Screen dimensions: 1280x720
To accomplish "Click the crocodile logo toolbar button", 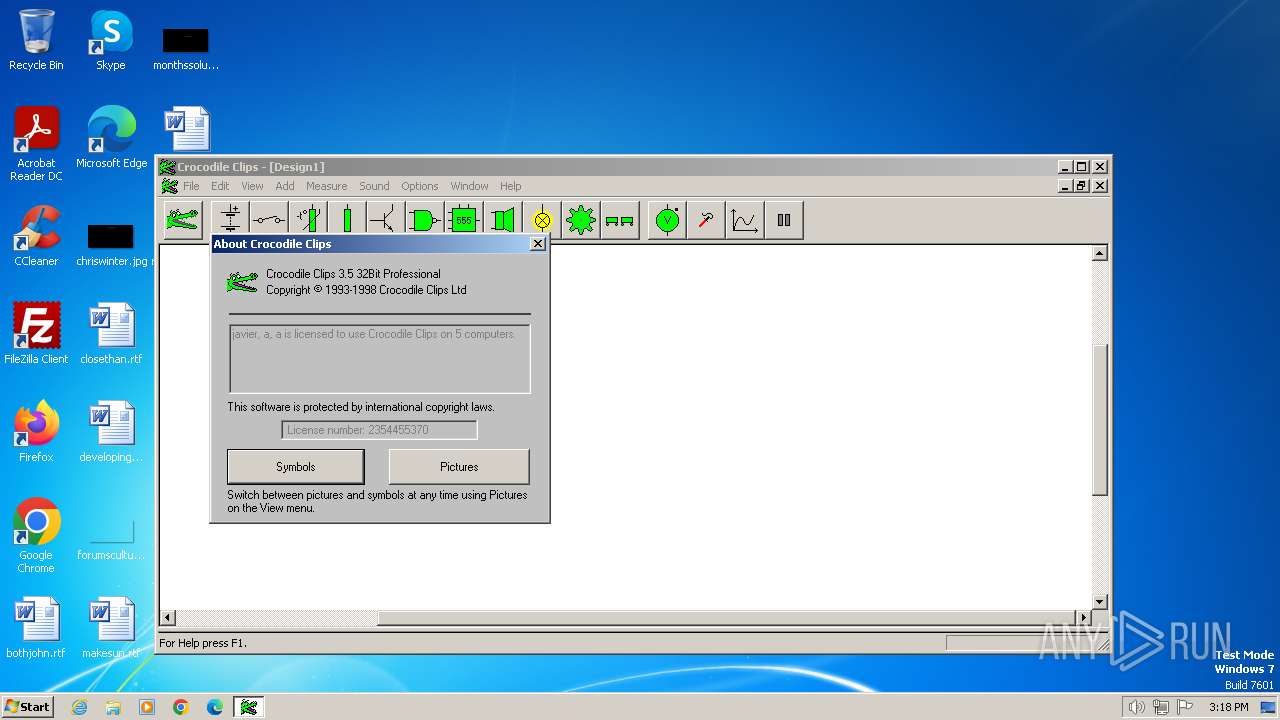I will click(183, 220).
